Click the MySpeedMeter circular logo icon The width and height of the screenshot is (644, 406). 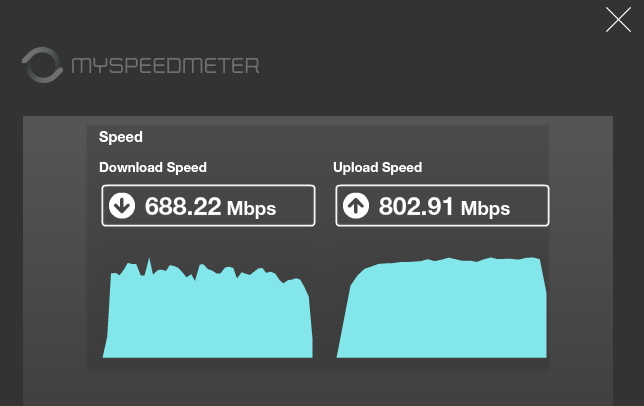tap(42, 65)
